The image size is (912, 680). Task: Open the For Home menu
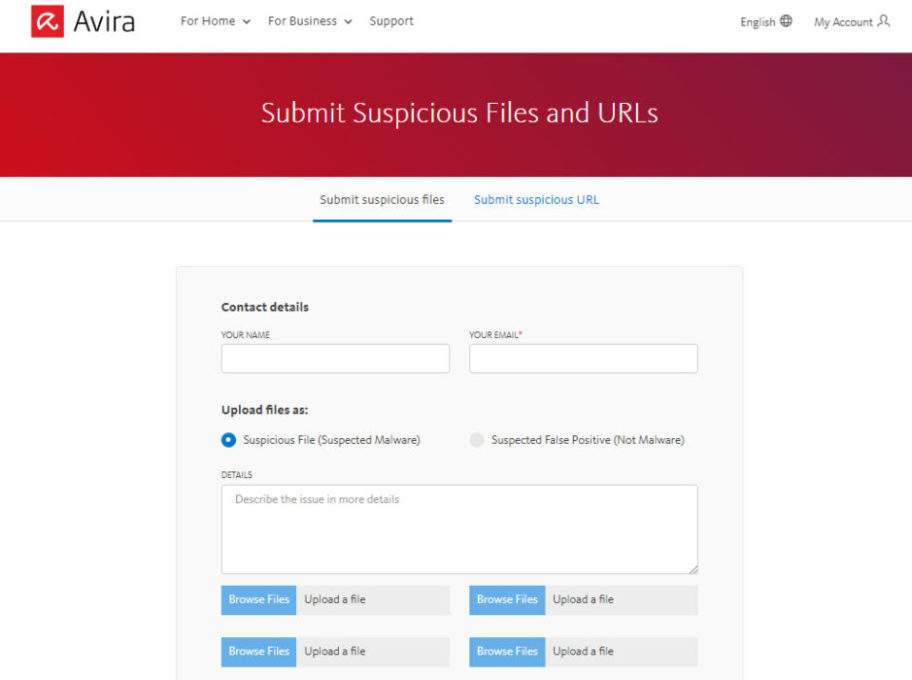(x=215, y=21)
